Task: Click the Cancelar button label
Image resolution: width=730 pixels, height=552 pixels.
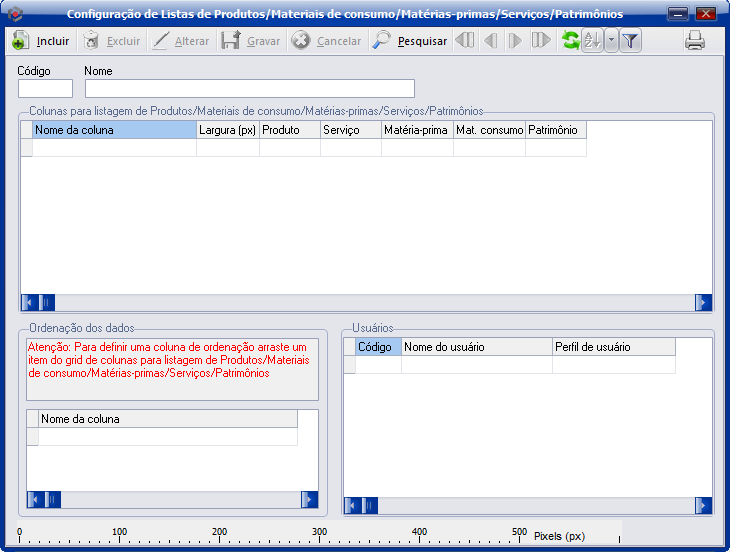Action: click(339, 41)
